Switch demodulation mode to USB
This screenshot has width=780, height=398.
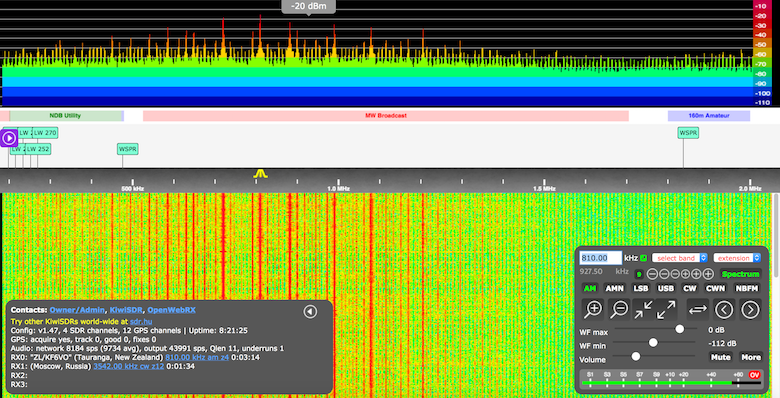666,288
